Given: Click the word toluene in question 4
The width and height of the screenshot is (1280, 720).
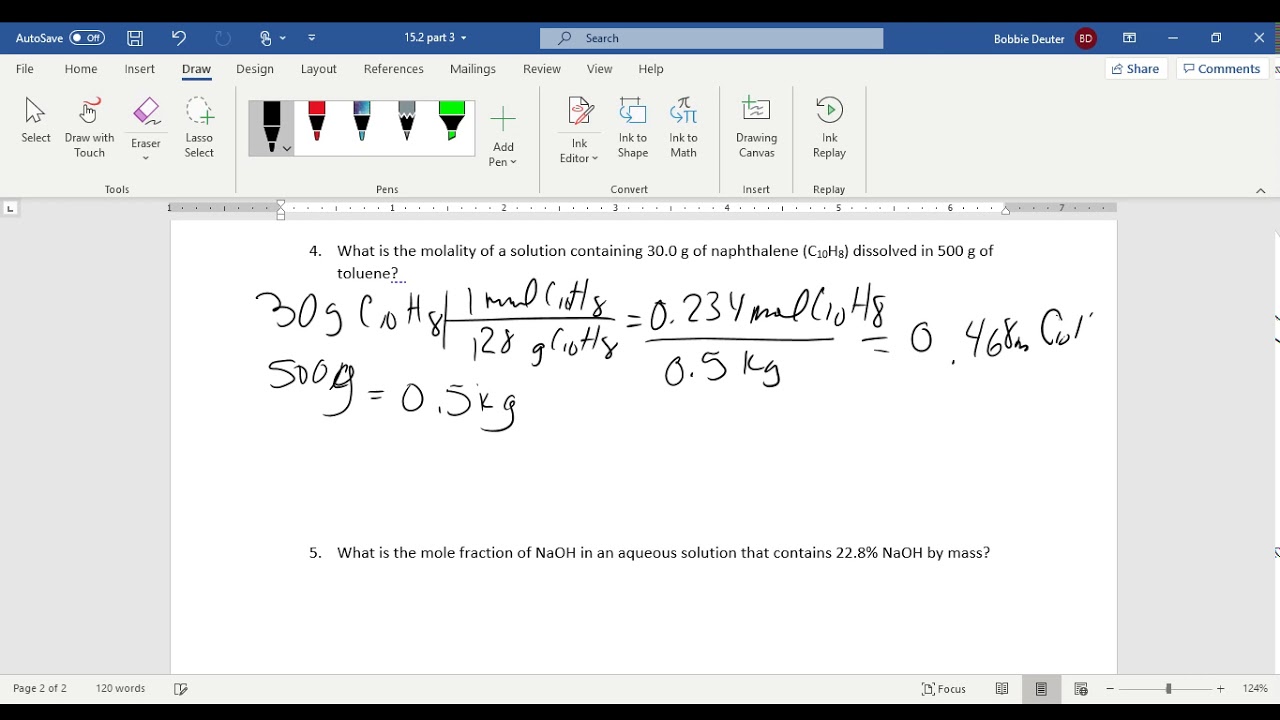Looking at the screenshot, I should 363,274.
